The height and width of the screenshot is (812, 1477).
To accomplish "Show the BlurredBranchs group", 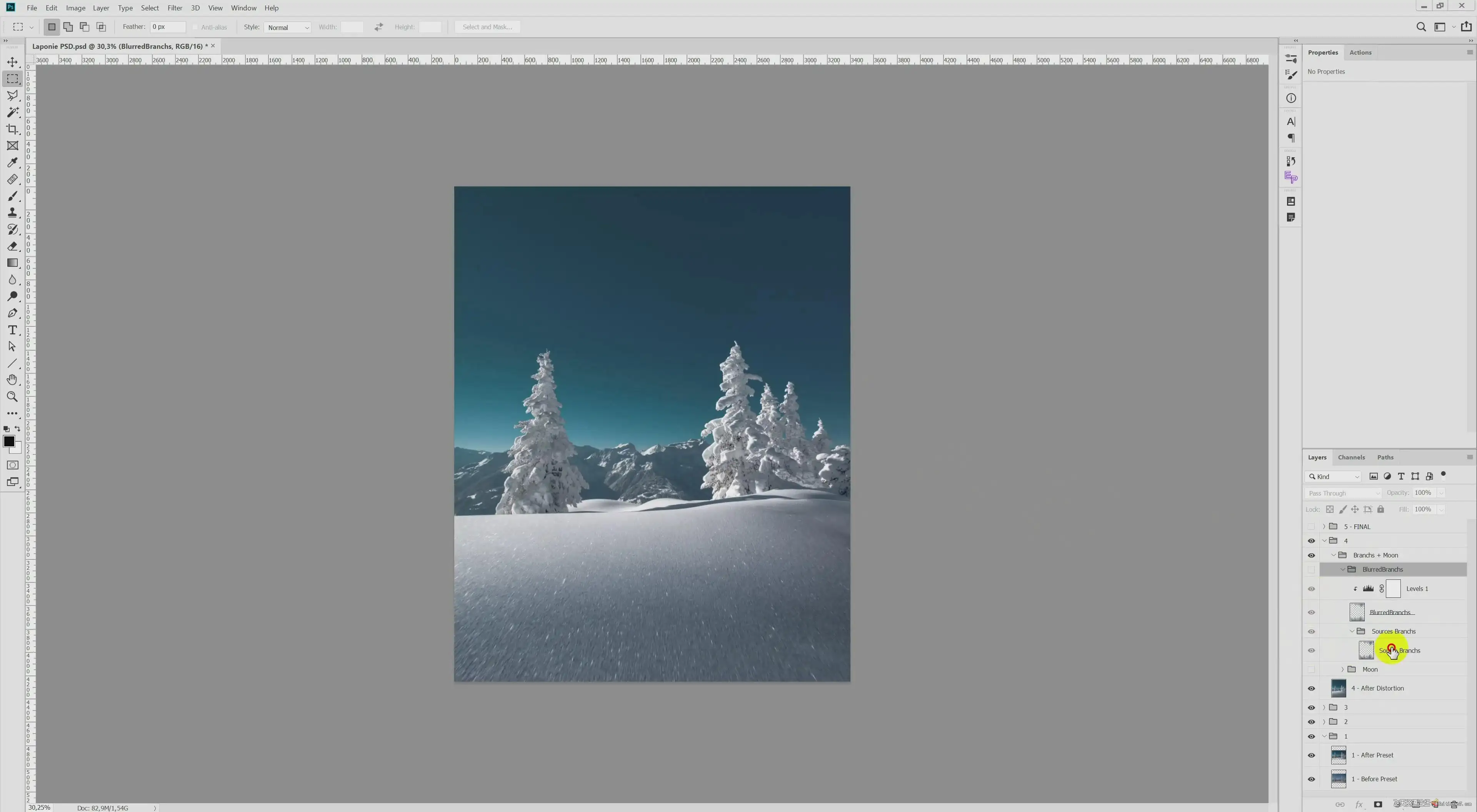I will pyautogui.click(x=1311, y=570).
